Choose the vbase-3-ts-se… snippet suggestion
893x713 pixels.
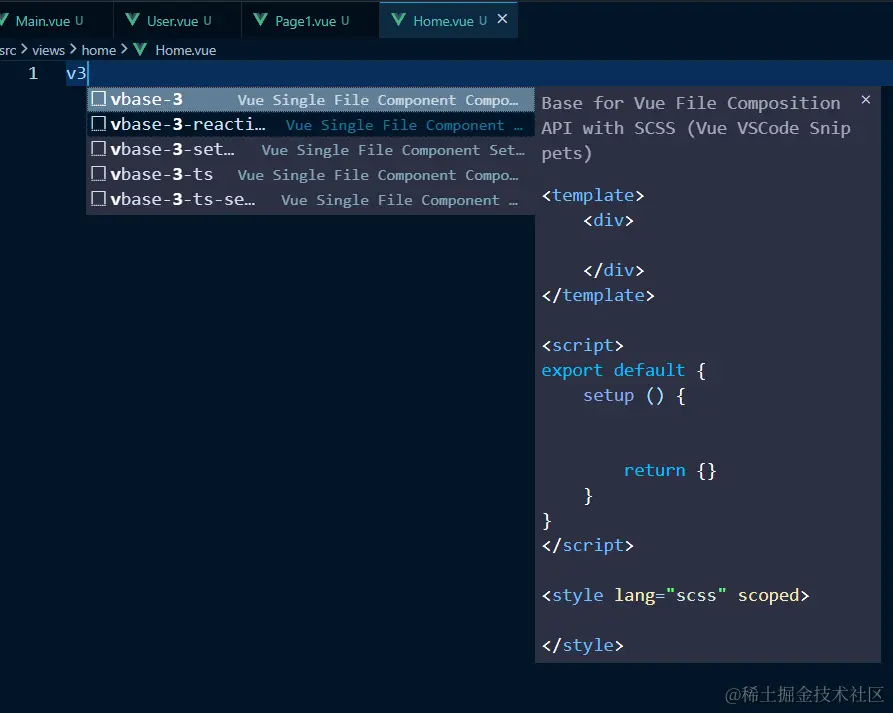(310, 199)
